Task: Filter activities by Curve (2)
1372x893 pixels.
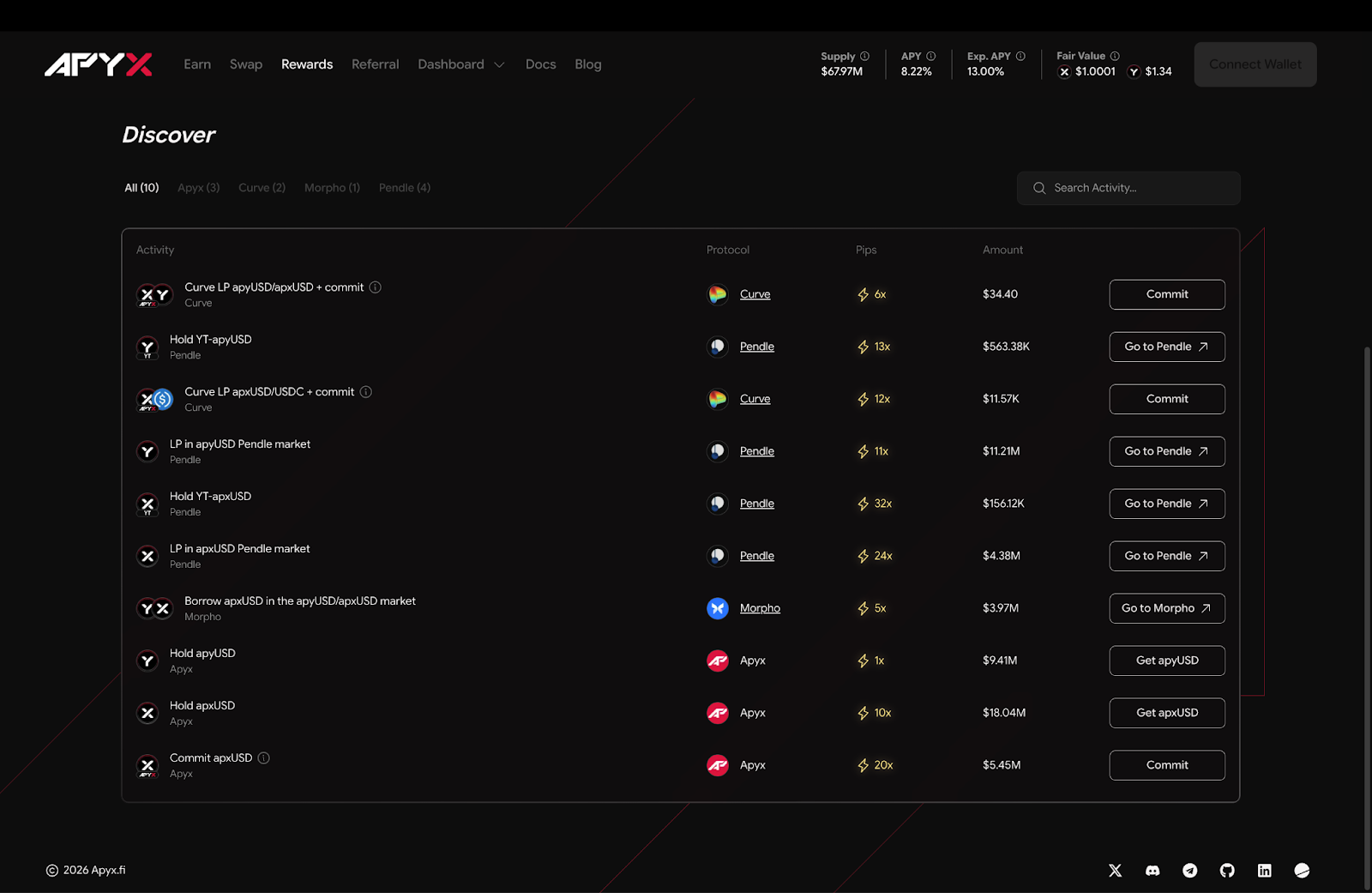Action: click(x=262, y=188)
